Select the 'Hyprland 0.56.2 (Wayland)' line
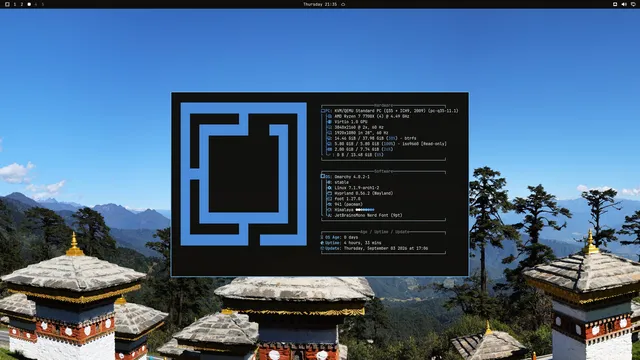Image resolution: width=640 pixels, height=360 pixels. pyautogui.click(x=363, y=193)
